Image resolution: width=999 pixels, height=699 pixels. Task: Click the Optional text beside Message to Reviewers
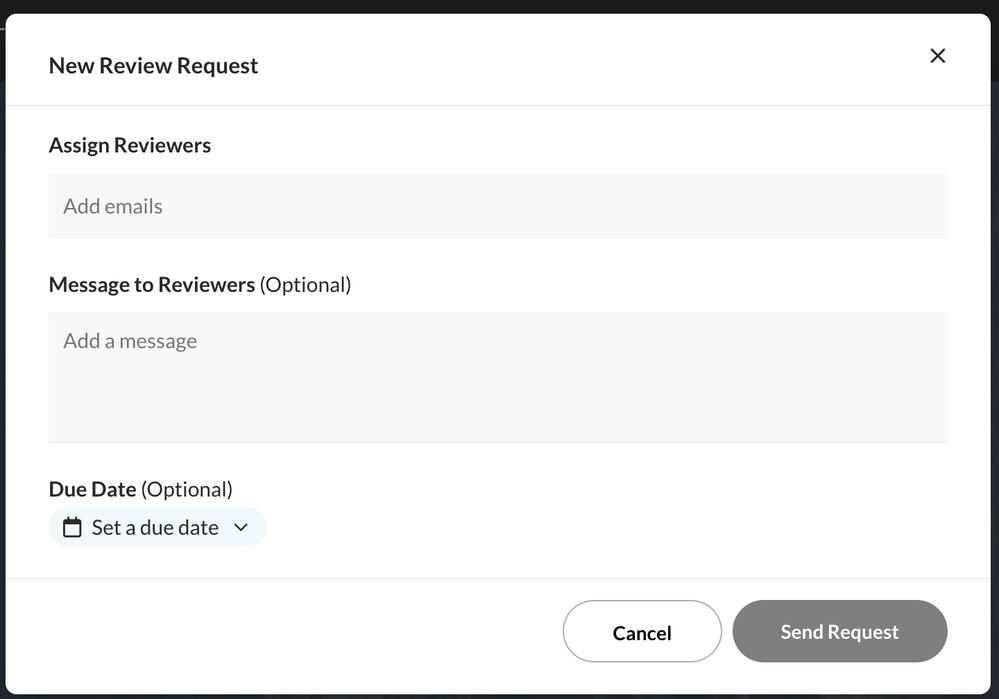pos(305,285)
